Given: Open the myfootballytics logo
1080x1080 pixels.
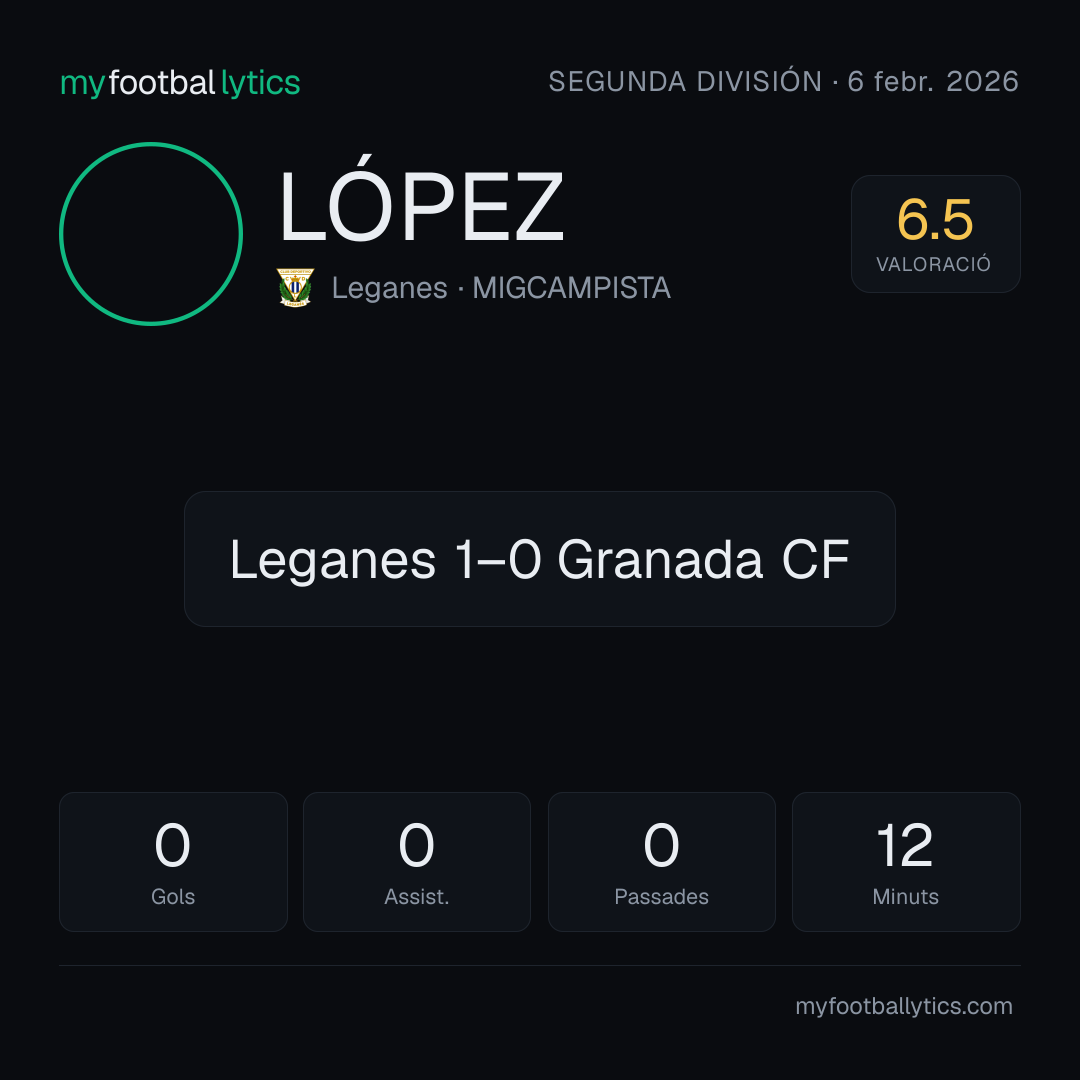Looking at the screenshot, I should (x=180, y=83).
